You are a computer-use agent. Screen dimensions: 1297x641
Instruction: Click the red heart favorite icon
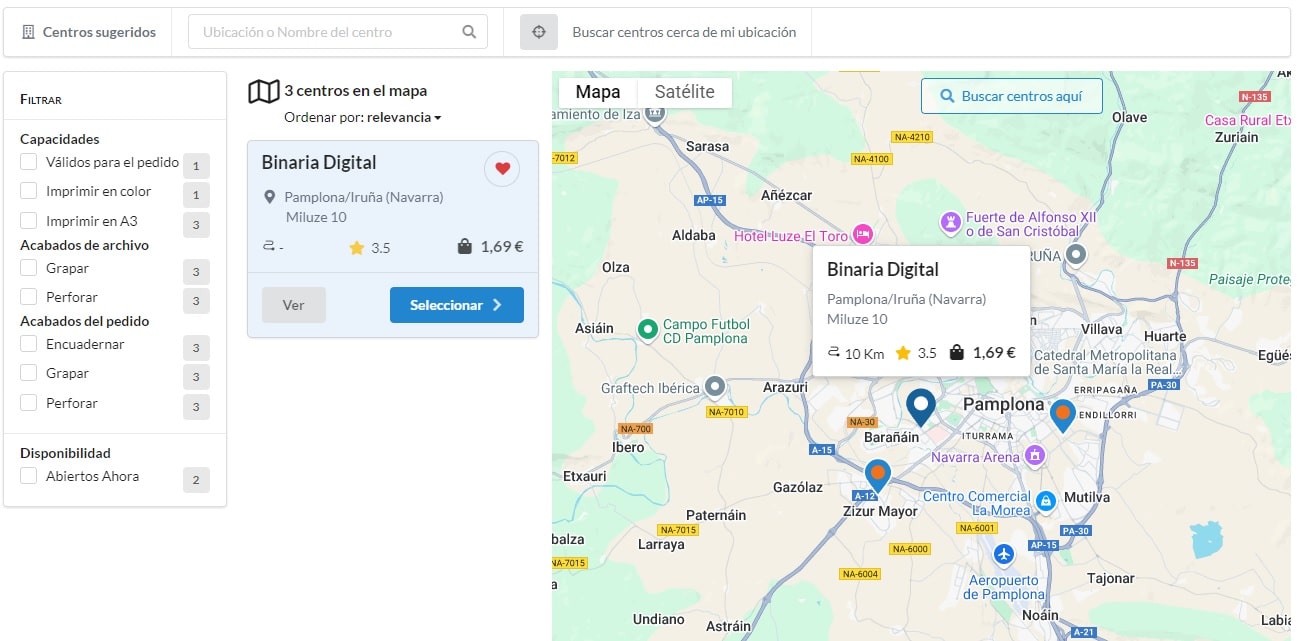pos(502,169)
